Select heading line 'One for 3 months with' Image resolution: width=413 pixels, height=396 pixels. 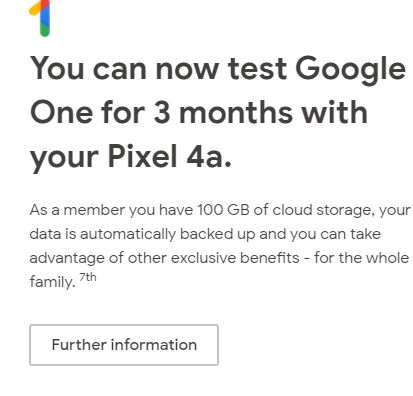[199, 112]
